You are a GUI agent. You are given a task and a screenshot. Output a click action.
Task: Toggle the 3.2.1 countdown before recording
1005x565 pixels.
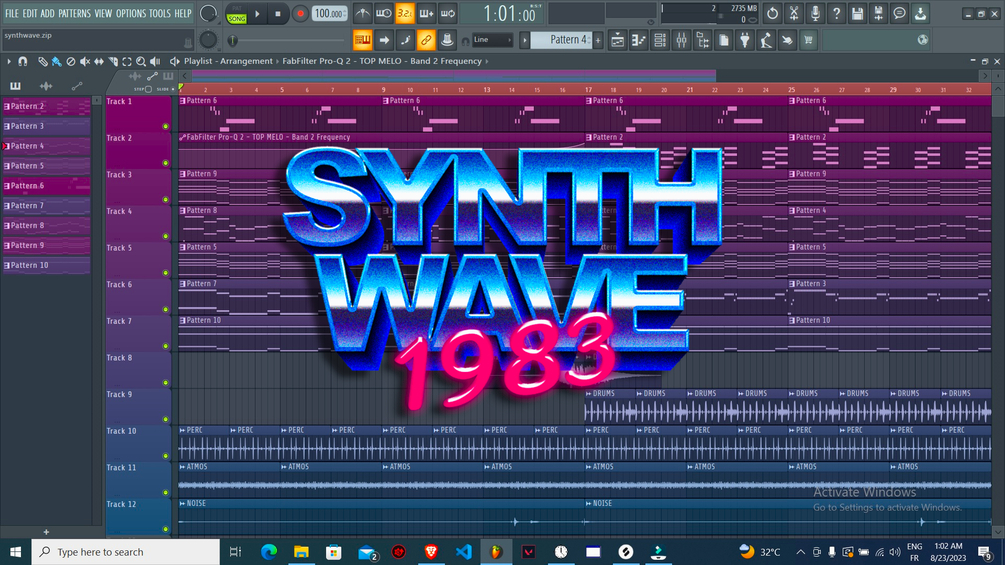coord(405,13)
